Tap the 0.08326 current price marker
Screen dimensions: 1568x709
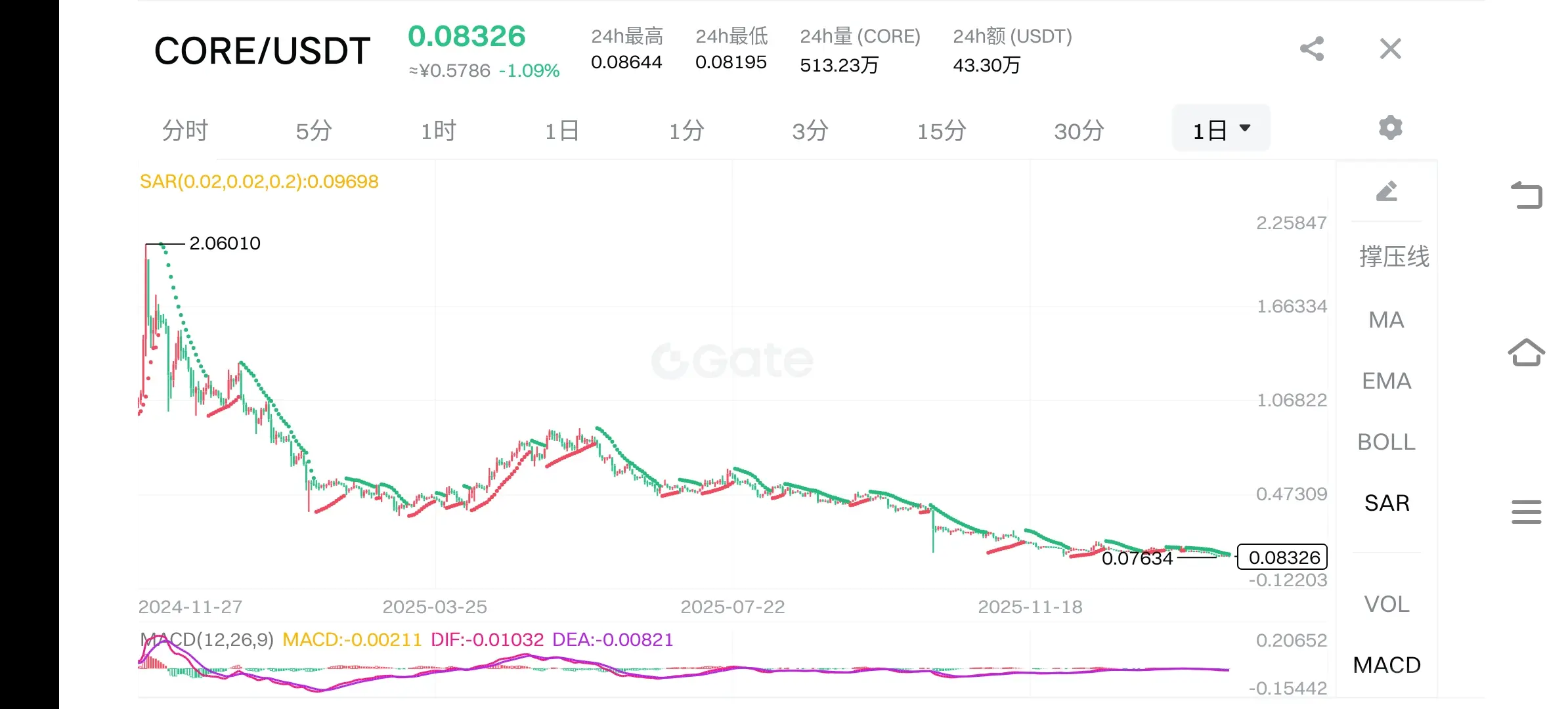tap(1283, 557)
